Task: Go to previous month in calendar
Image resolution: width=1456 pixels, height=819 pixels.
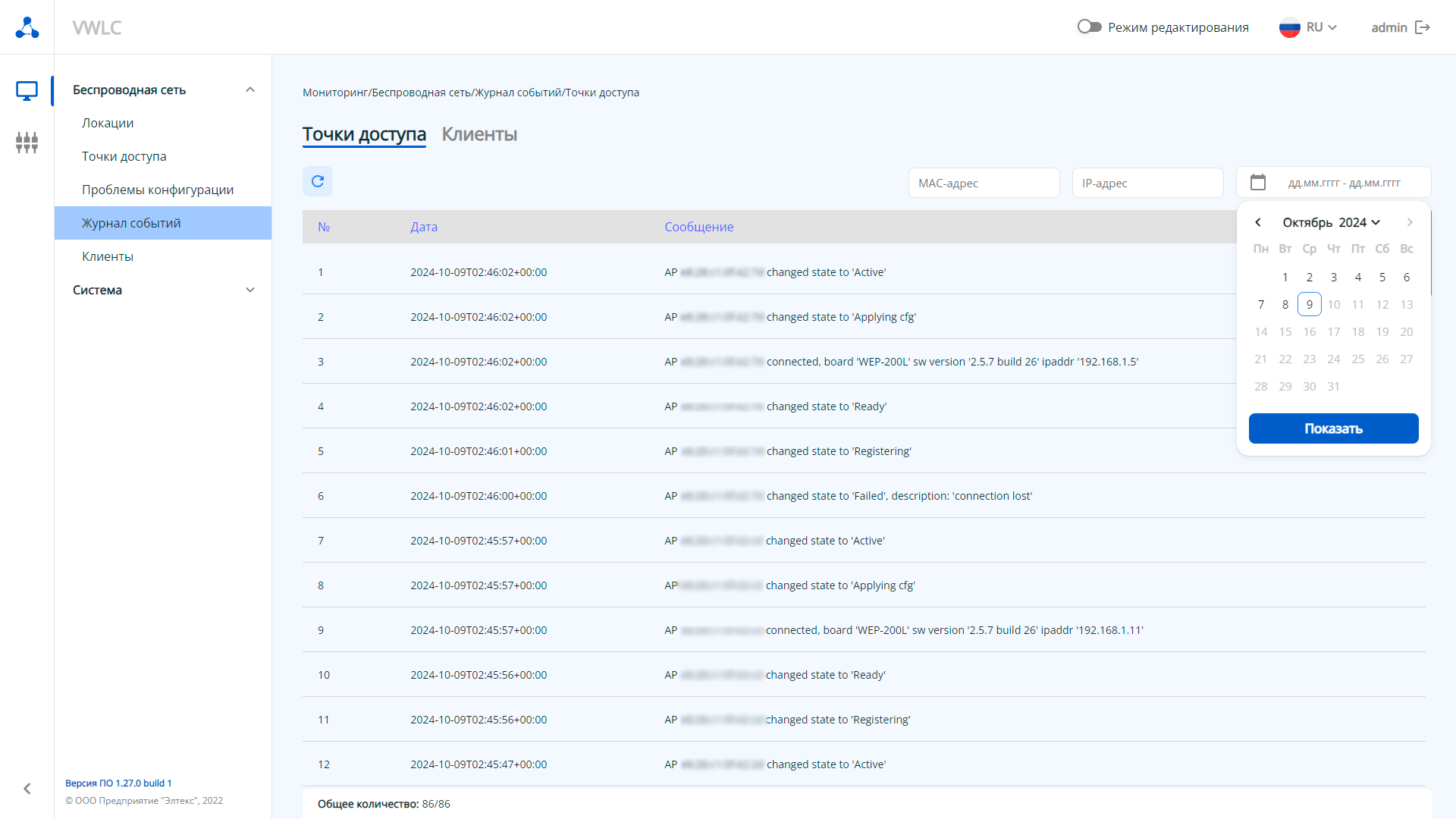Action: tap(1258, 222)
